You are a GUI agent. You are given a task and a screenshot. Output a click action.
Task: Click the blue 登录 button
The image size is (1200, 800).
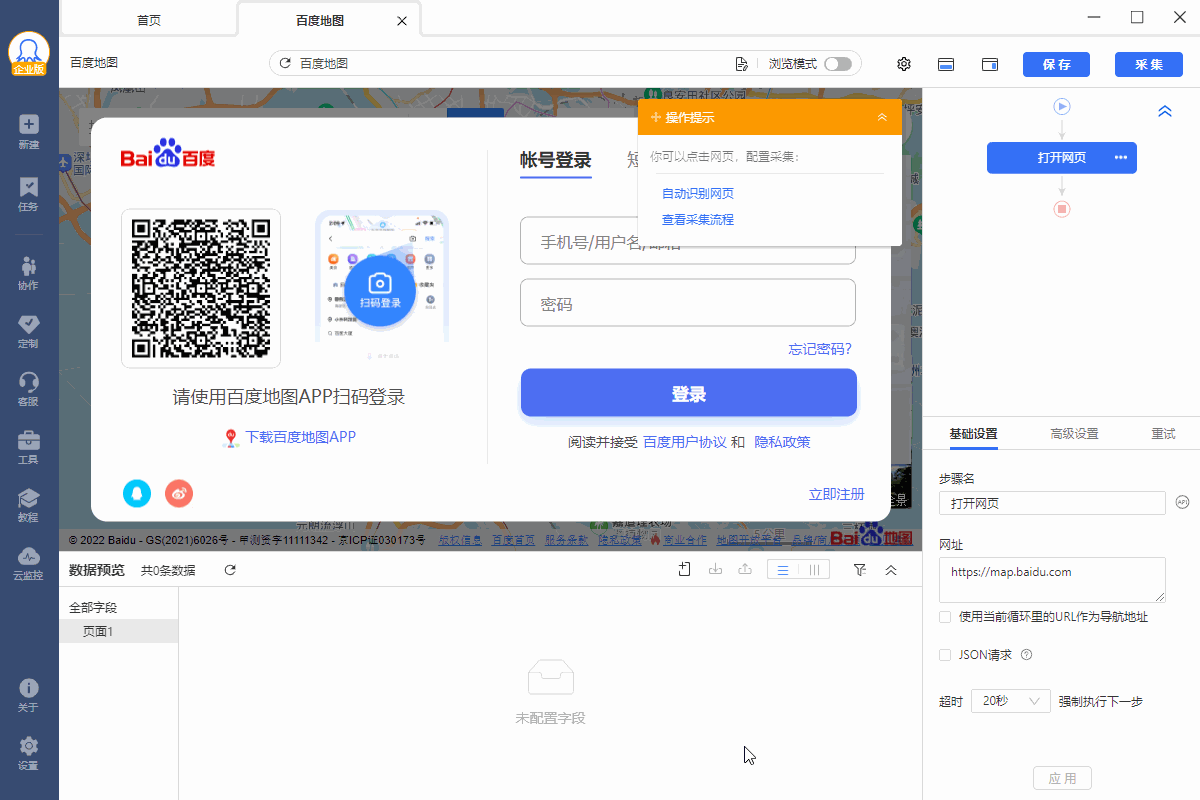[x=689, y=393]
